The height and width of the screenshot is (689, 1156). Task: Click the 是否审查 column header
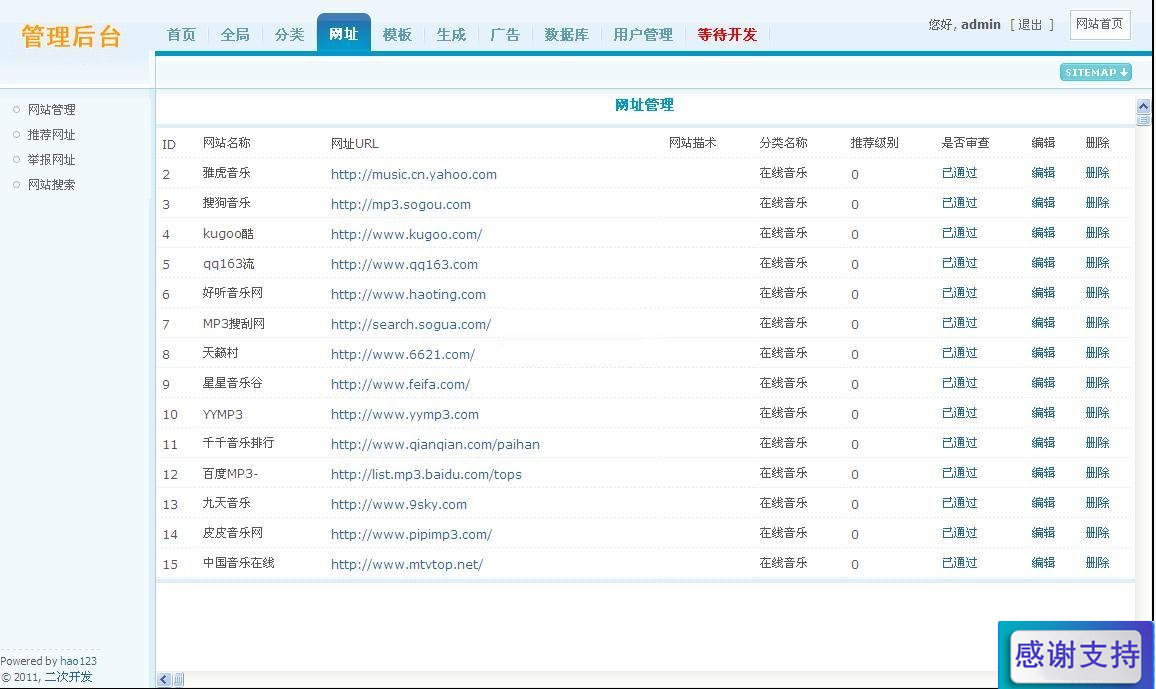pyautogui.click(x=965, y=143)
